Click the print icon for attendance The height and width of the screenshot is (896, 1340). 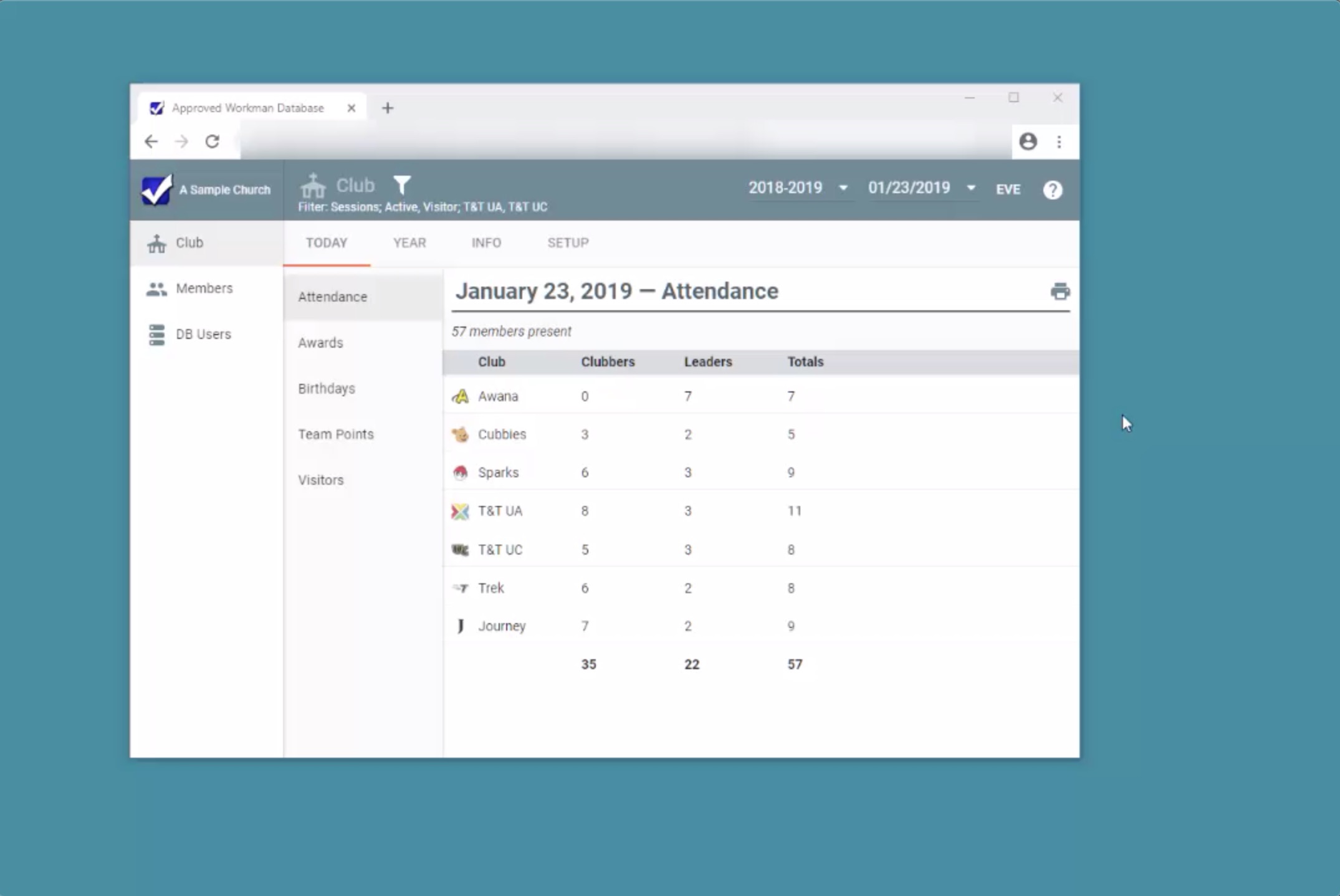pos(1060,291)
